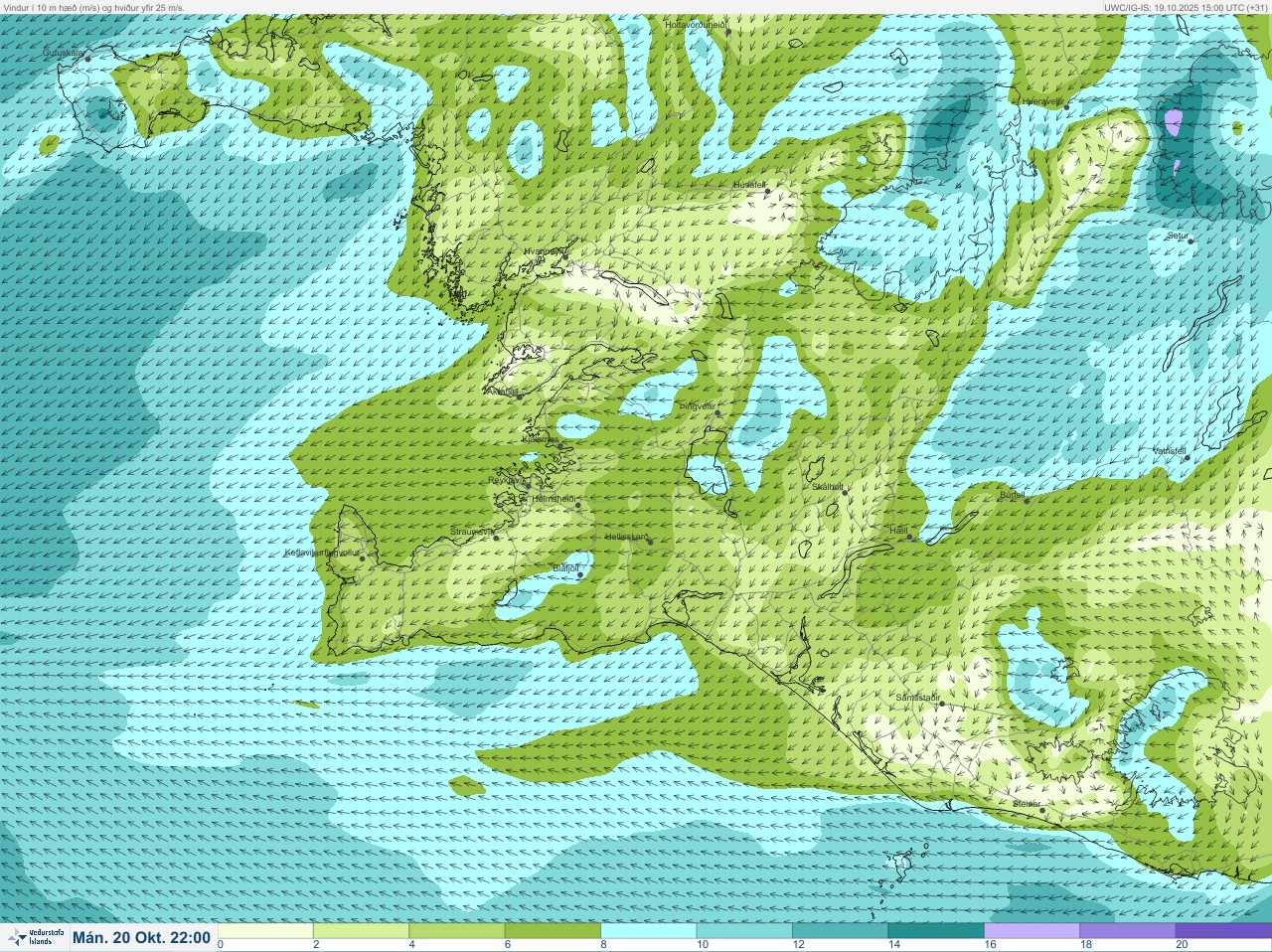This screenshot has width=1272, height=952.
Task: Click the Reykjavík station label
Action: point(506,480)
